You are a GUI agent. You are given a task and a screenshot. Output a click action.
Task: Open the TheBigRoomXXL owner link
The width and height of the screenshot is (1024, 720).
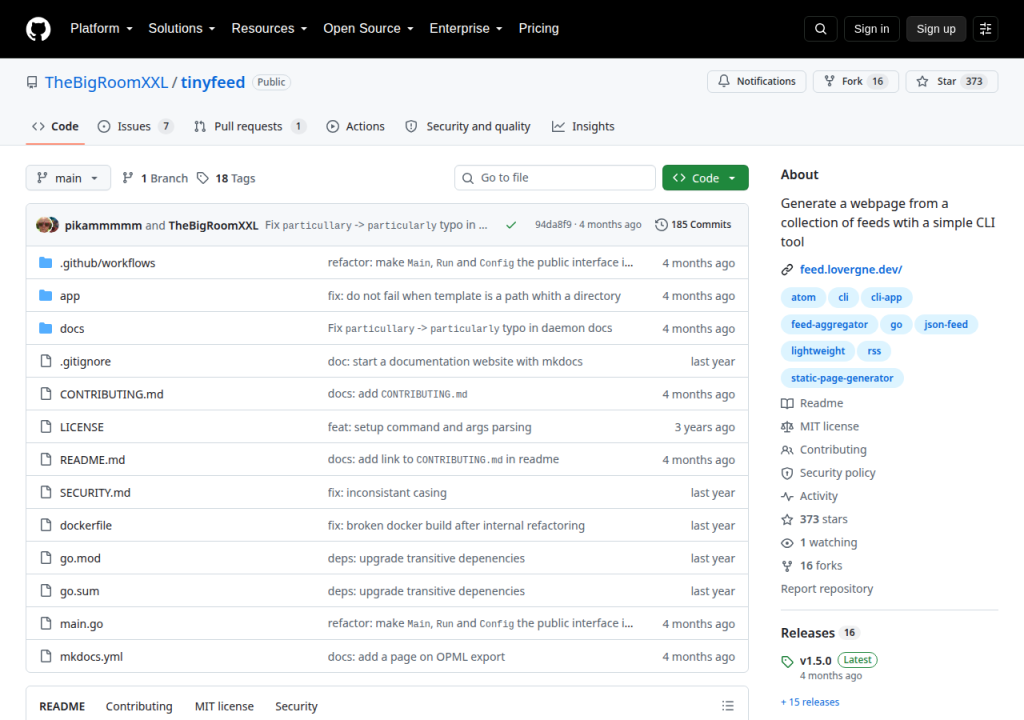pyautogui.click(x=106, y=82)
